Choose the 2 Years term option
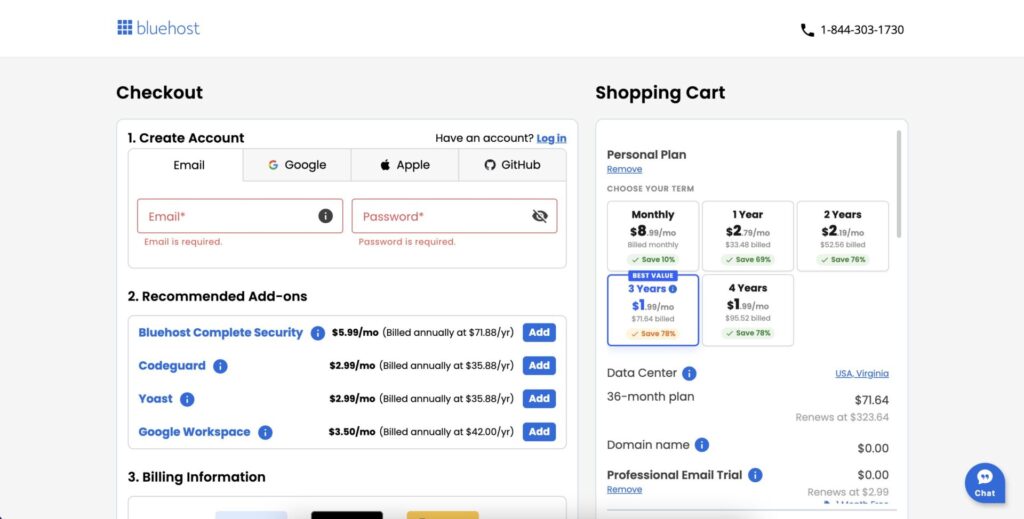The image size is (1024, 519). (x=842, y=236)
